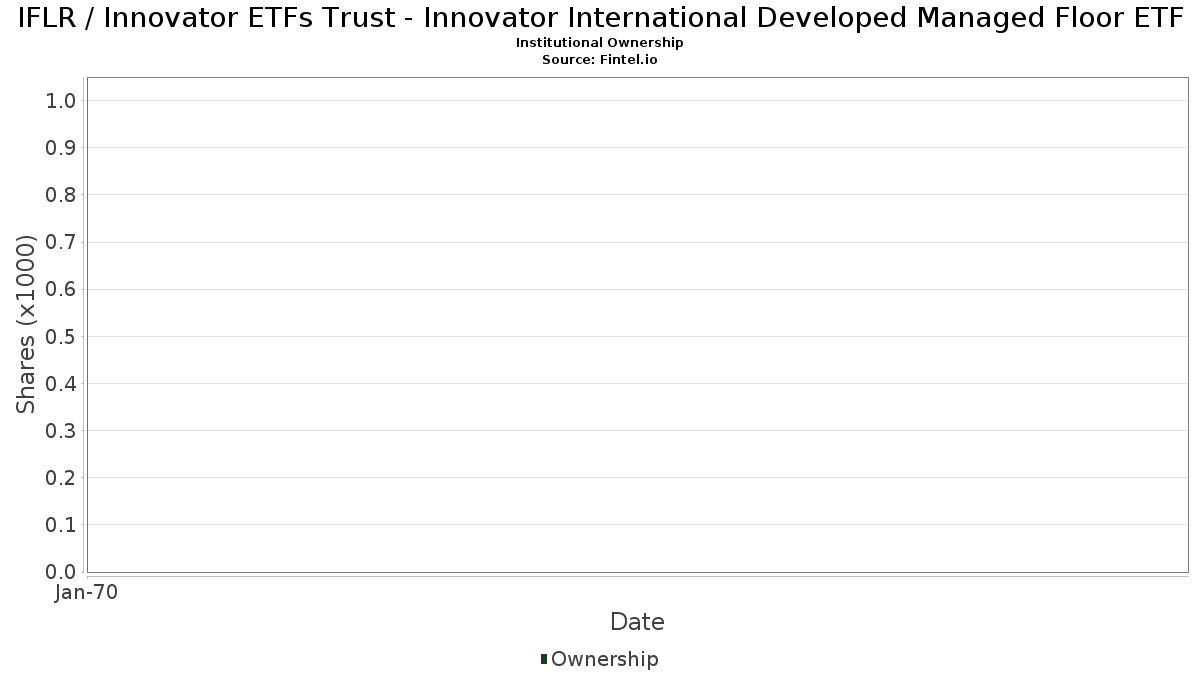1200x675 pixels.
Task: Select the Jan-70 x-axis tick label
Action: (x=87, y=592)
